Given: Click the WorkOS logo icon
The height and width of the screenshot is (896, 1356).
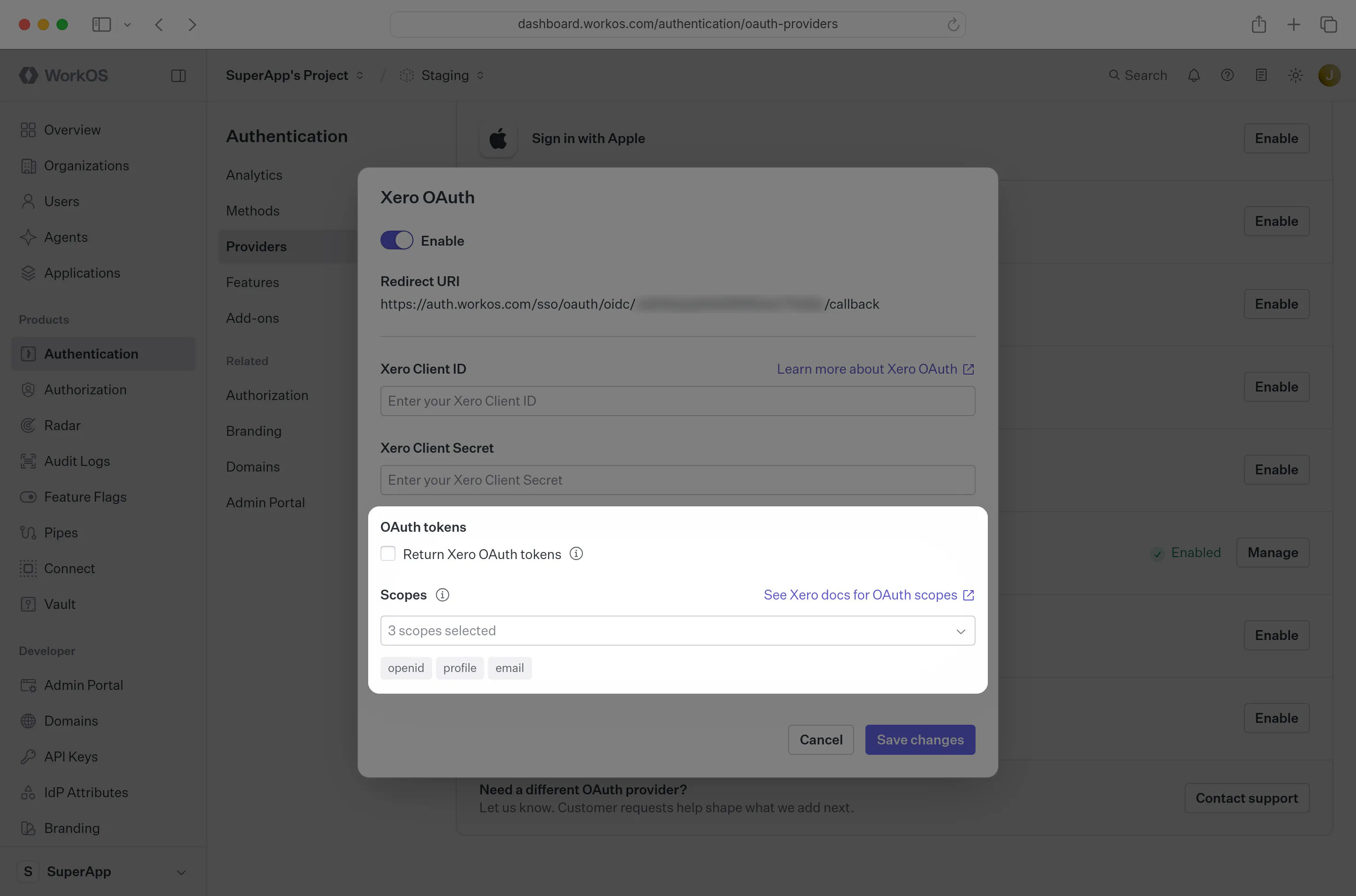Looking at the screenshot, I should pyautogui.click(x=29, y=75).
